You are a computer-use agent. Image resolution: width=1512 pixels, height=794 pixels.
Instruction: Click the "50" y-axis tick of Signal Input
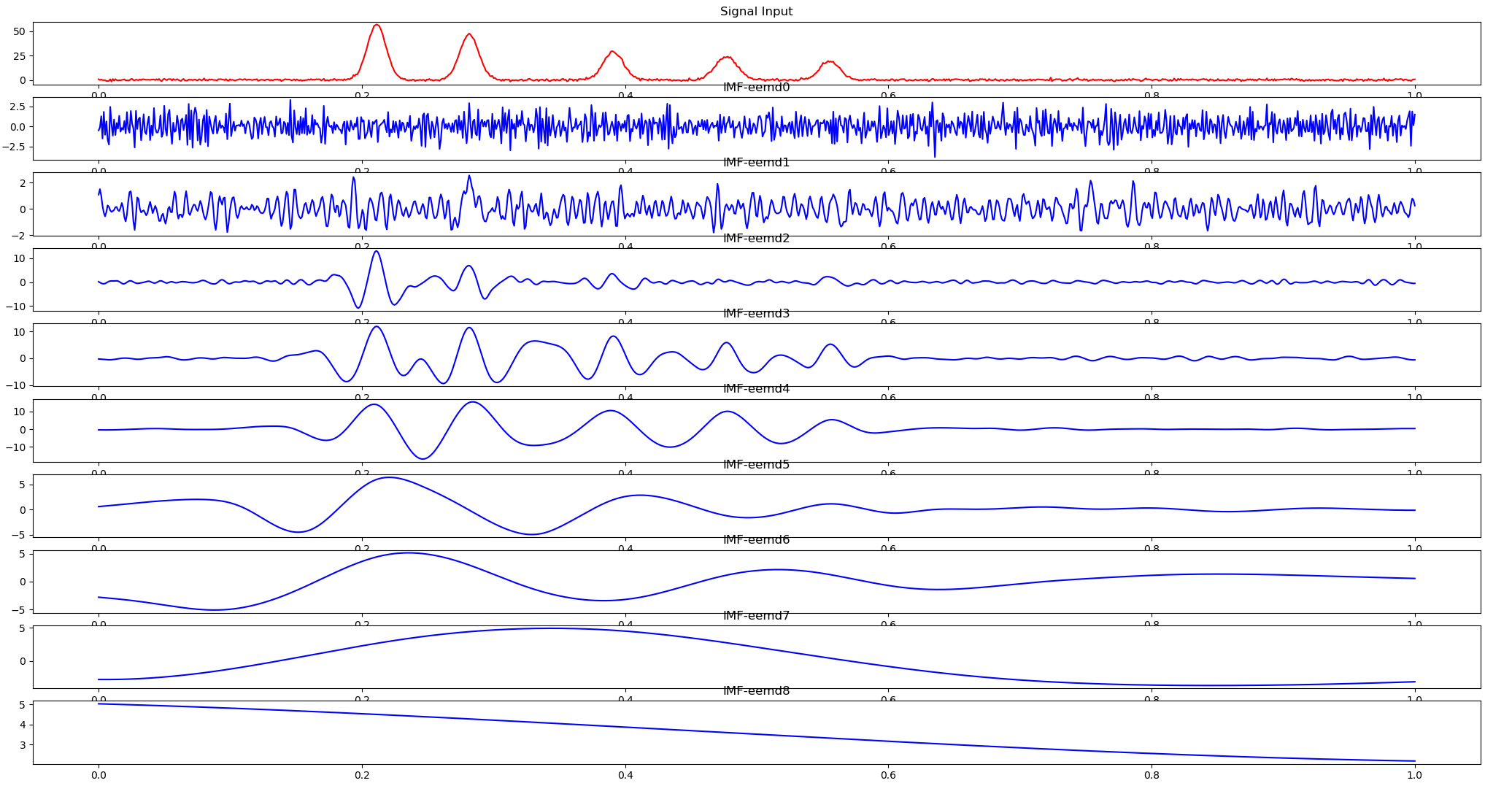[x=19, y=31]
